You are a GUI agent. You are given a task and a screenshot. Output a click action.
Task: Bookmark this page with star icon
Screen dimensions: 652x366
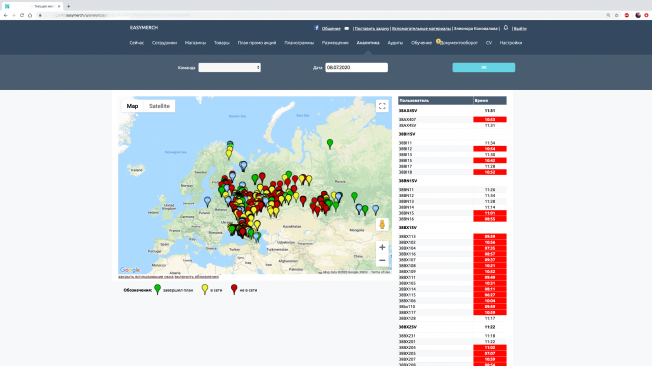point(617,15)
